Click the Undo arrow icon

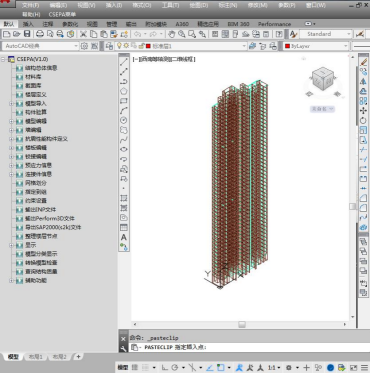coord(137,34)
